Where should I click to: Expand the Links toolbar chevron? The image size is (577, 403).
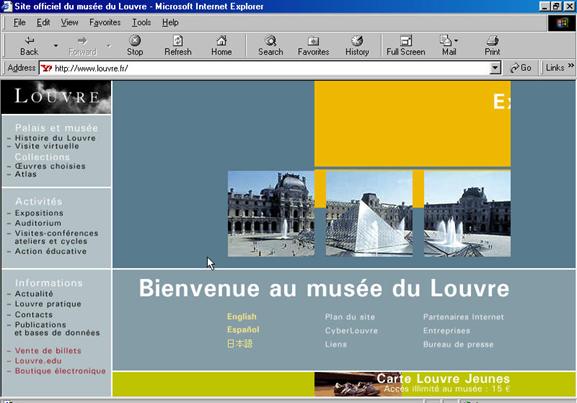pyautogui.click(x=571, y=66)
